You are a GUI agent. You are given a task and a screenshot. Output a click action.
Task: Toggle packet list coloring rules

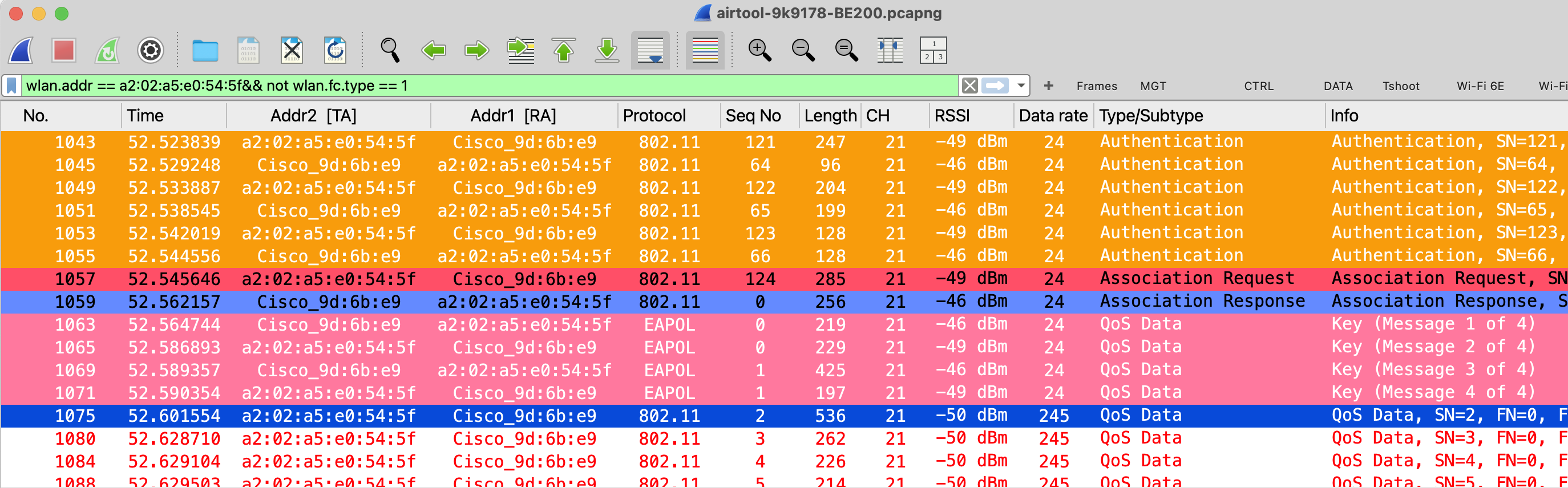(705, 51)
